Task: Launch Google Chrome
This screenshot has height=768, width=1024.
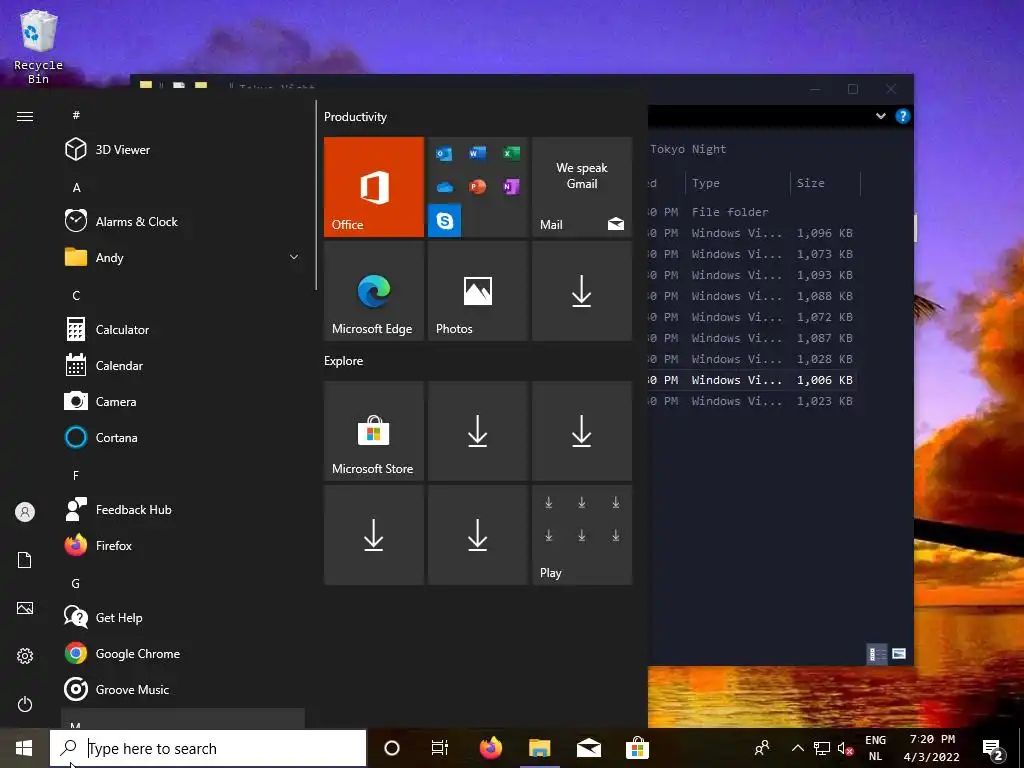Action: (183, 654)
